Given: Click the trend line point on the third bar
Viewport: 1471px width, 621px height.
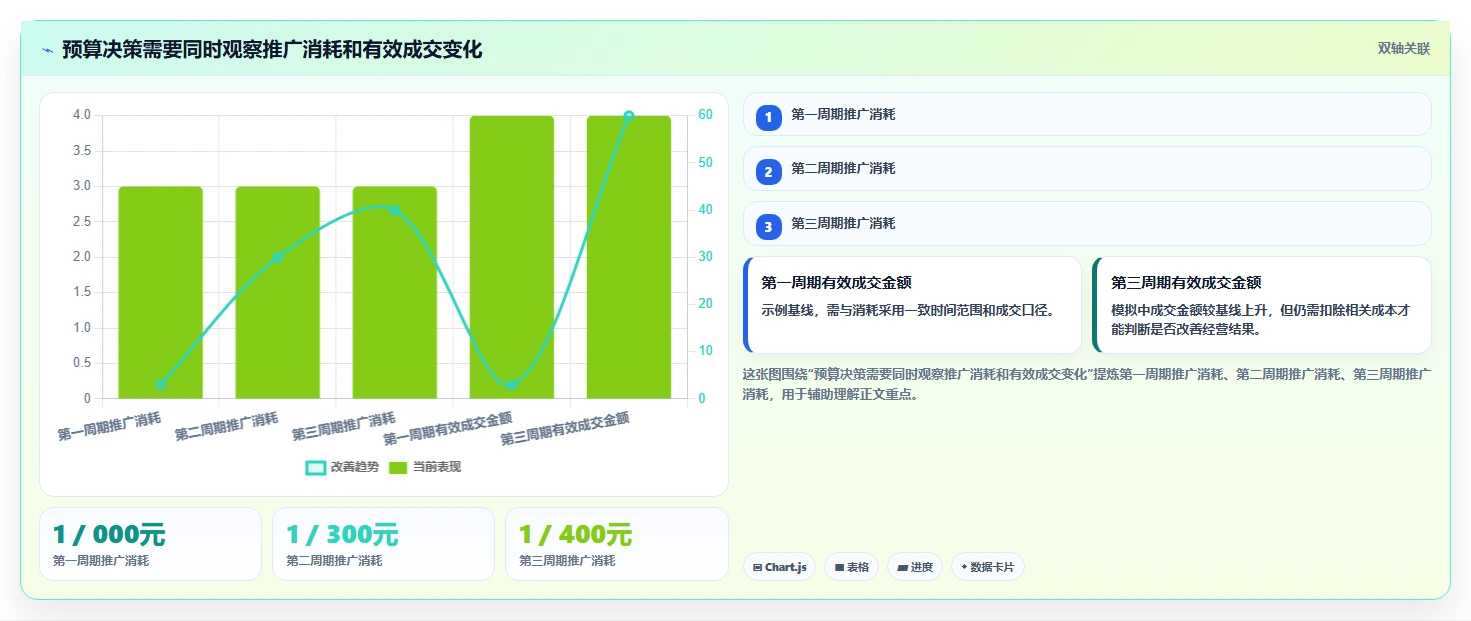Looking at the screenshot, I should pyautogui.click(x=394, y=210).
